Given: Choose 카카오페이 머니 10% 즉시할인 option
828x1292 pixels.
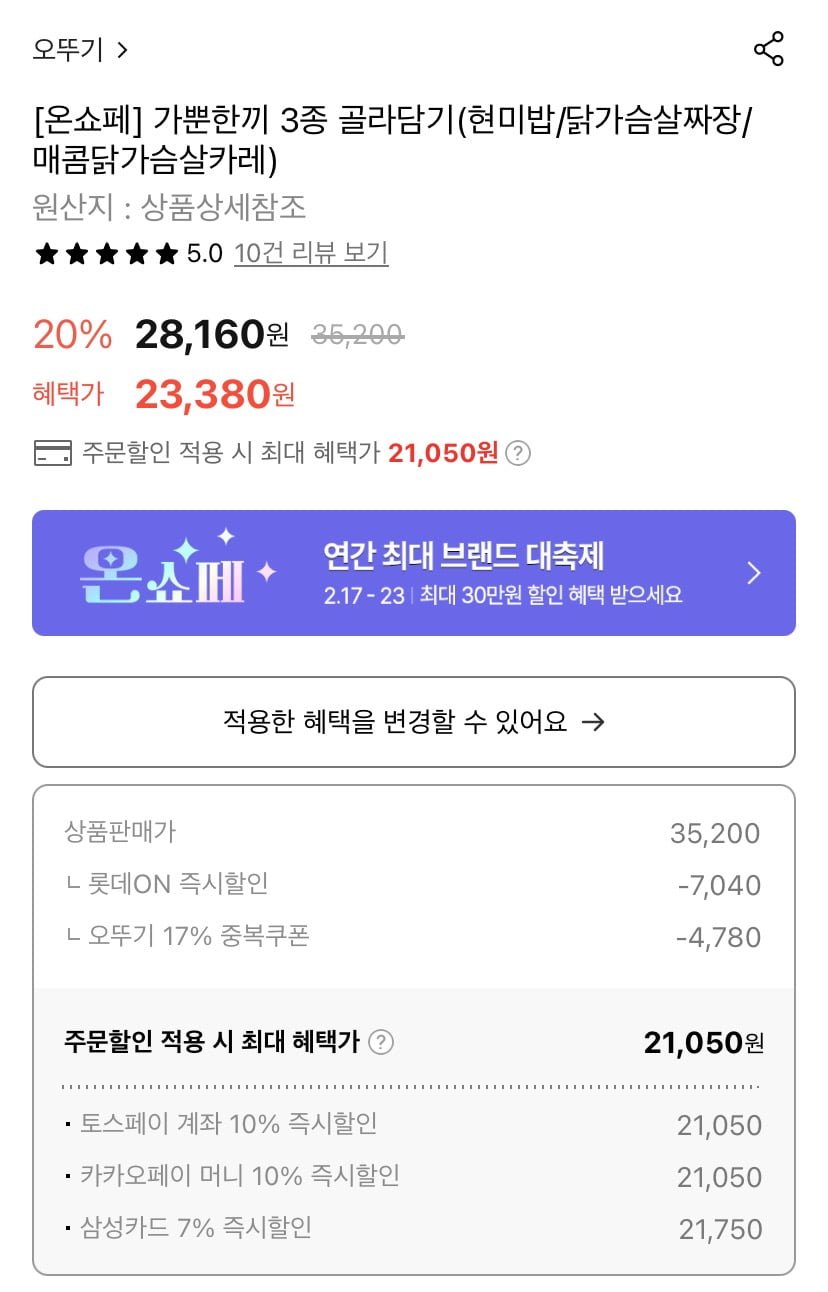Looking at the screenshot, I should 240,1176.
